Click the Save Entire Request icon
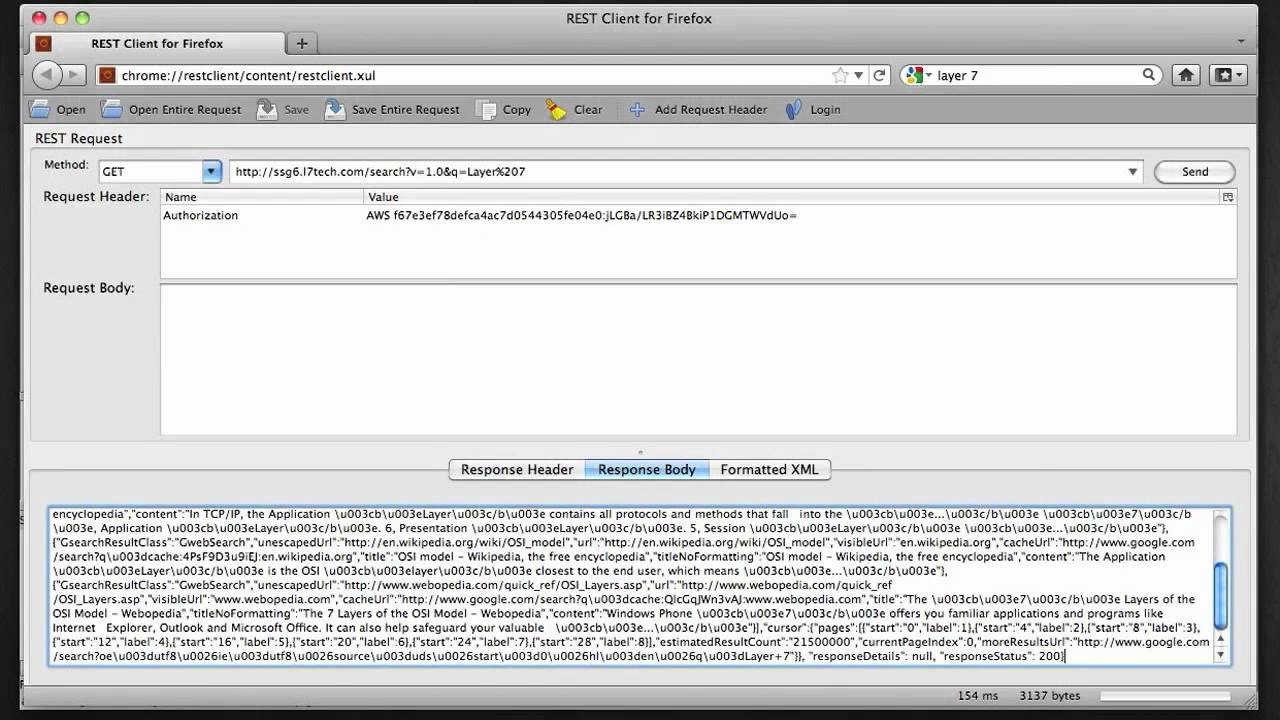This screenshot has height=720, width=1280. point(335,109)
